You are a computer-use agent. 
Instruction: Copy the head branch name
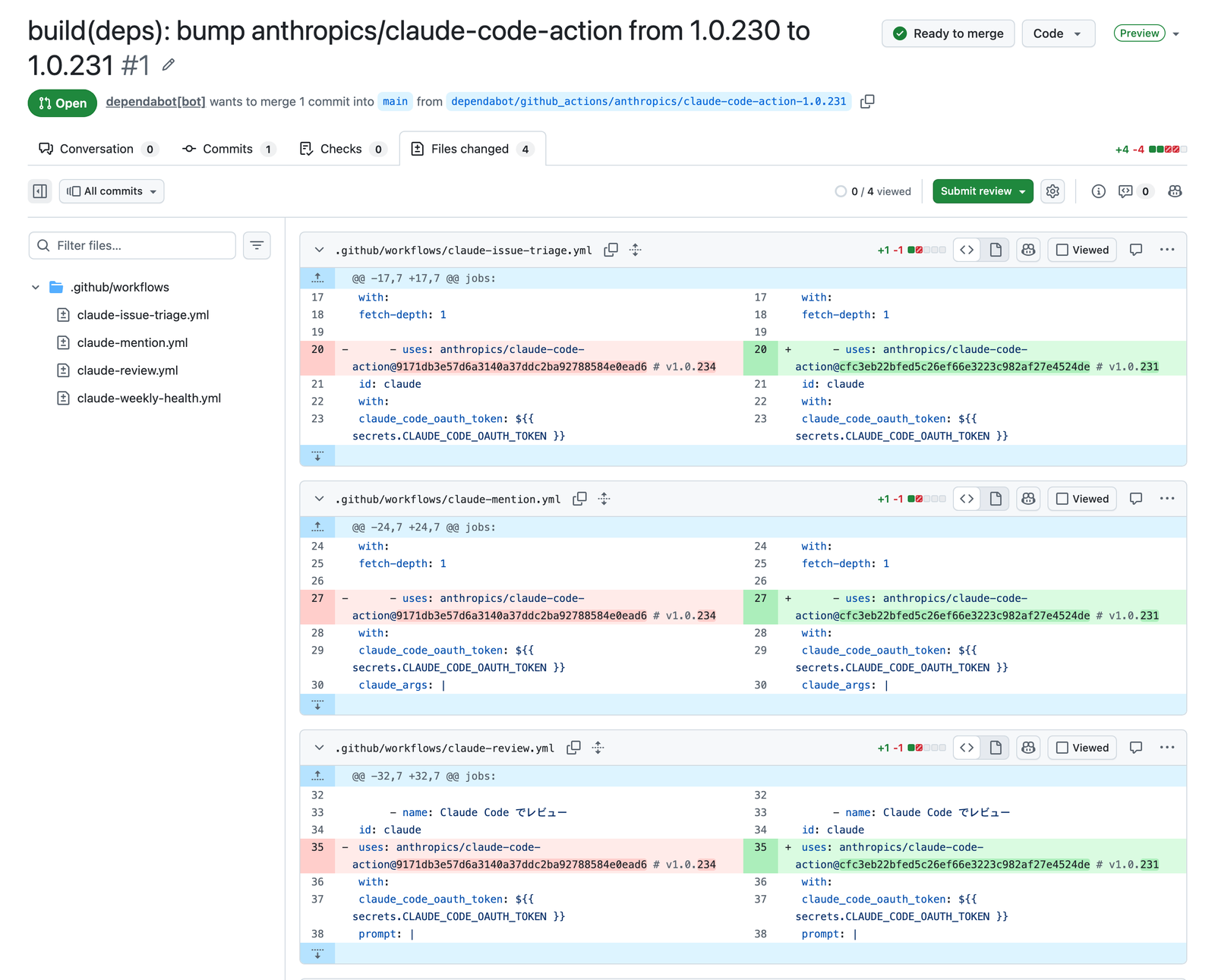(x=867, y=102)
